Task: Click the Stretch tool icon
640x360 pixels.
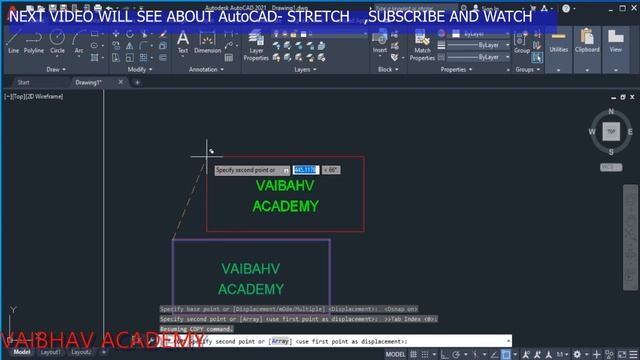Action: (116, 58)
